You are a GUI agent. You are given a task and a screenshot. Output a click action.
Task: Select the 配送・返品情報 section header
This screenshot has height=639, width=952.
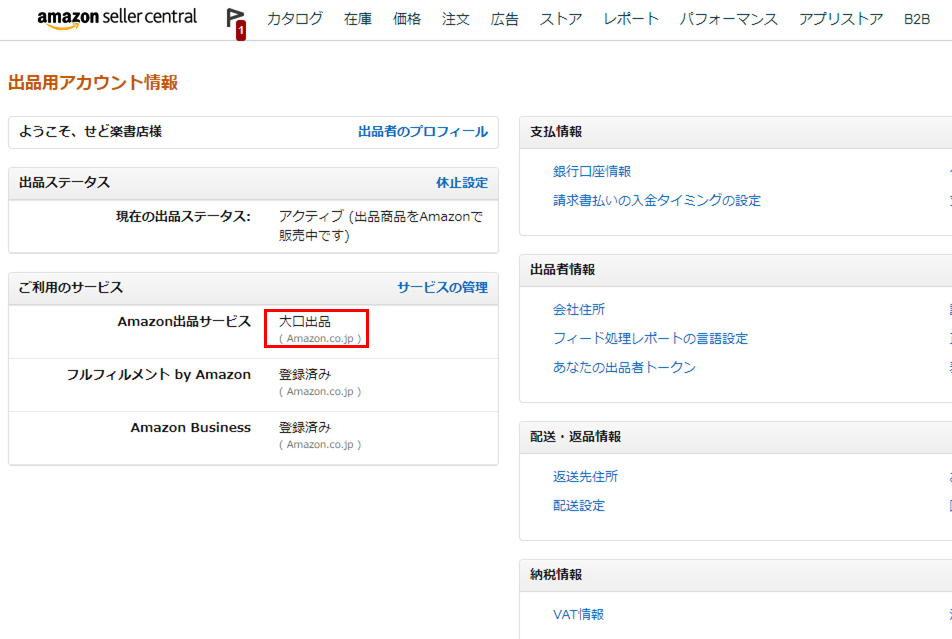click(x=576, y=437)
